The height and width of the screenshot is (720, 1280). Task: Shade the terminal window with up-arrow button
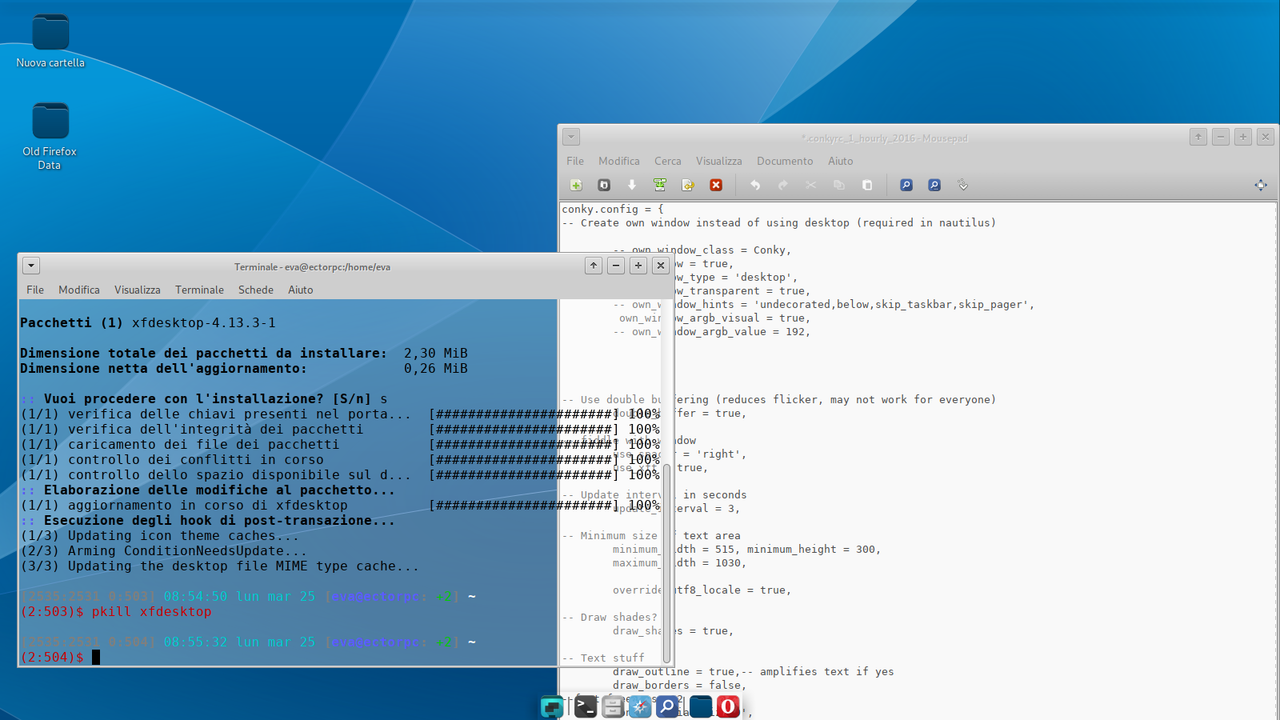[x=594, y=265]
